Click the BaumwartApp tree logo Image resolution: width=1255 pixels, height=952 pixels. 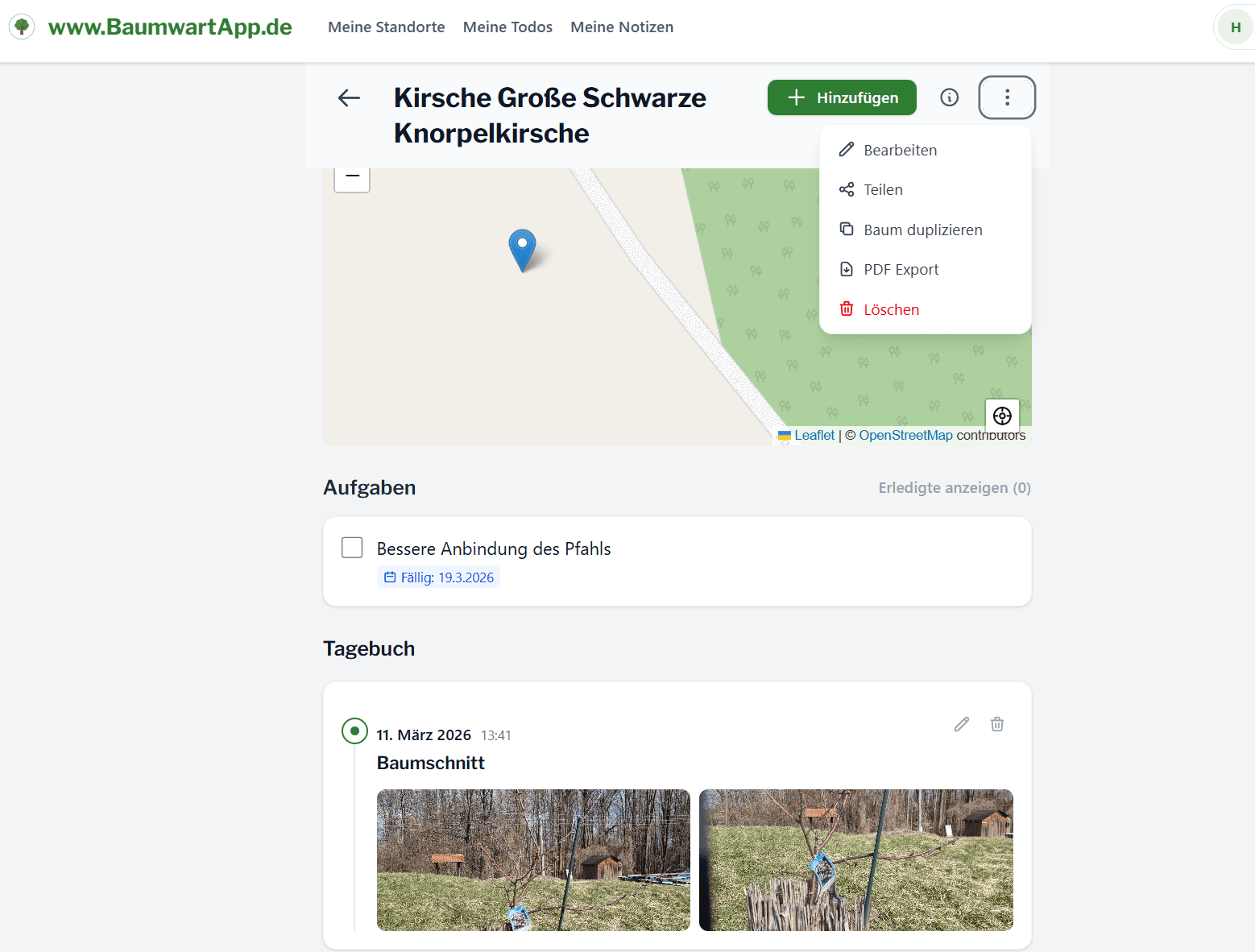pos(22,27)
